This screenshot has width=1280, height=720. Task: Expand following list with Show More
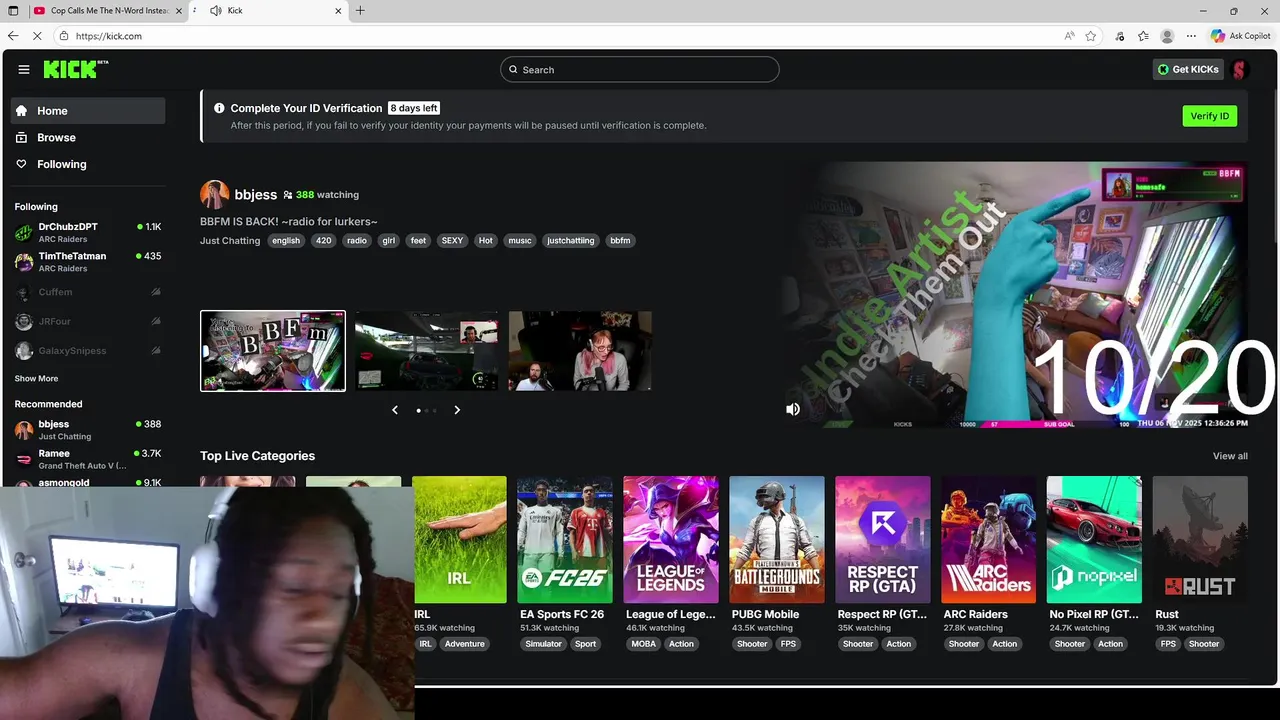click(36, 379)
